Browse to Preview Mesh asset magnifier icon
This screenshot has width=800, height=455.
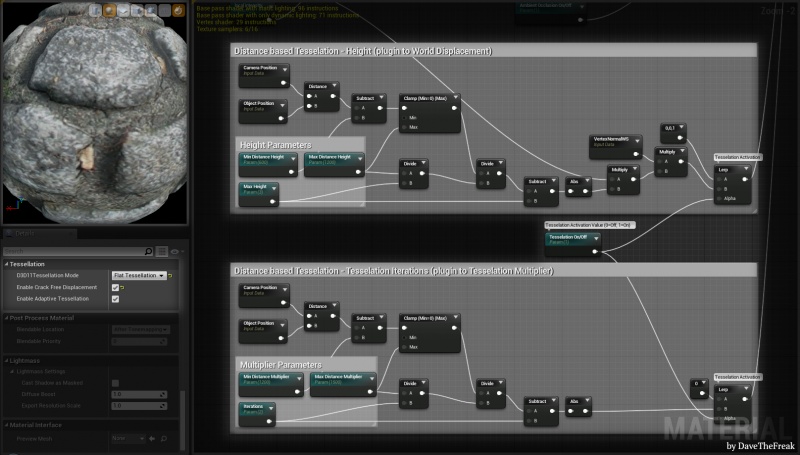[164, 438]
